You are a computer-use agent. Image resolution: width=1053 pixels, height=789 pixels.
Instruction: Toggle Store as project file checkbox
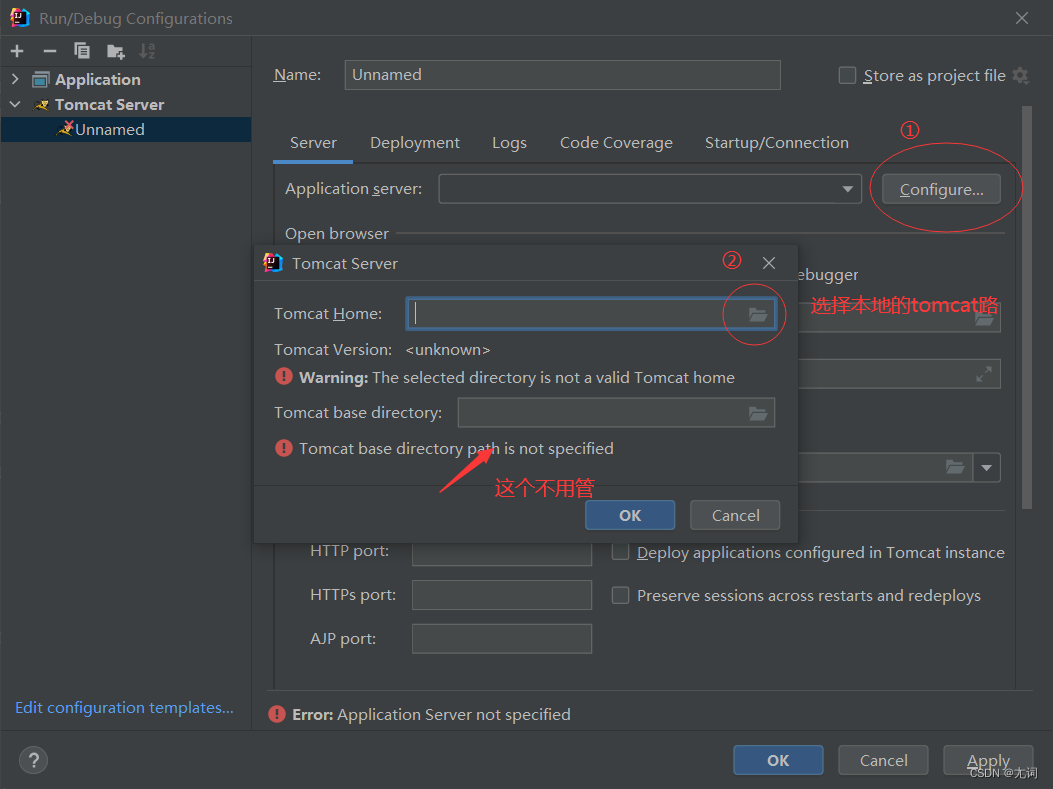coord(848,75)
